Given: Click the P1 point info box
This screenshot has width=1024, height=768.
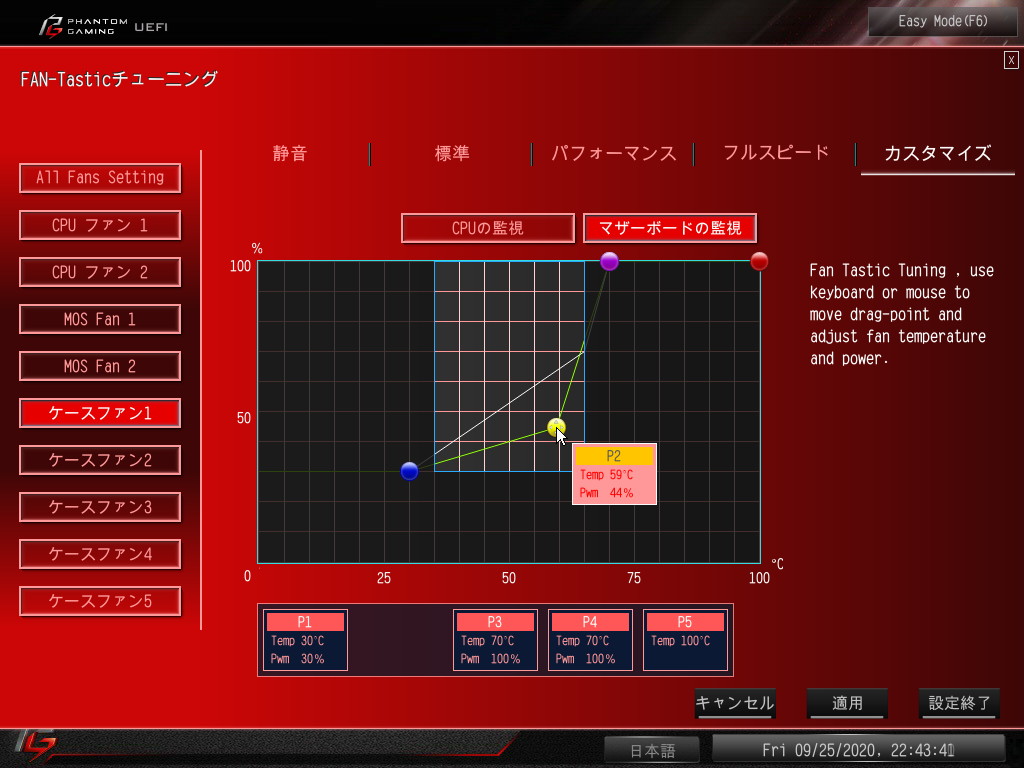Looking at the screenshot, I should click(305, 640).
